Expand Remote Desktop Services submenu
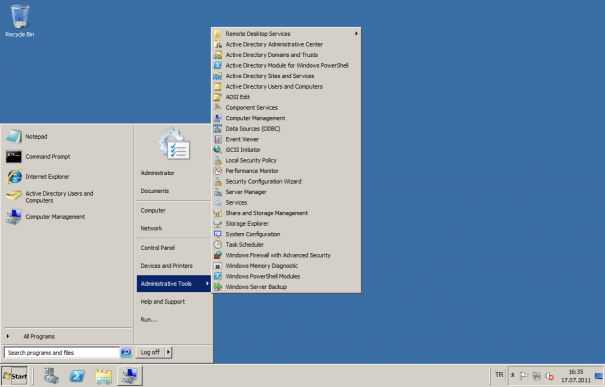This screenshot has width=605, height=387. pyautogui.click(x=286, y=34)
